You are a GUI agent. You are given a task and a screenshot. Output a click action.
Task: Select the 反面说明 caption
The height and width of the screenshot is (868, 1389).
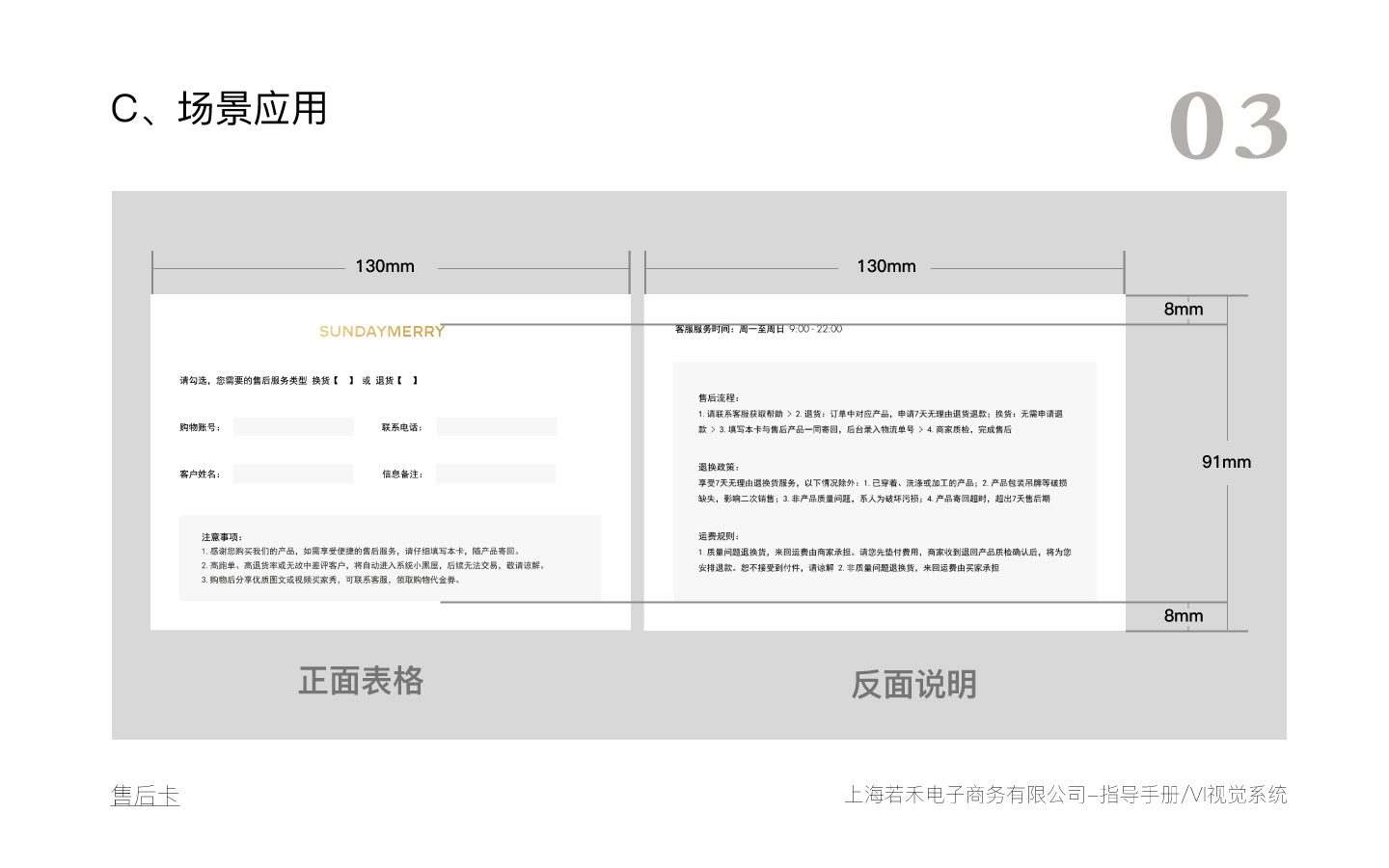click(x=913, y=685)
